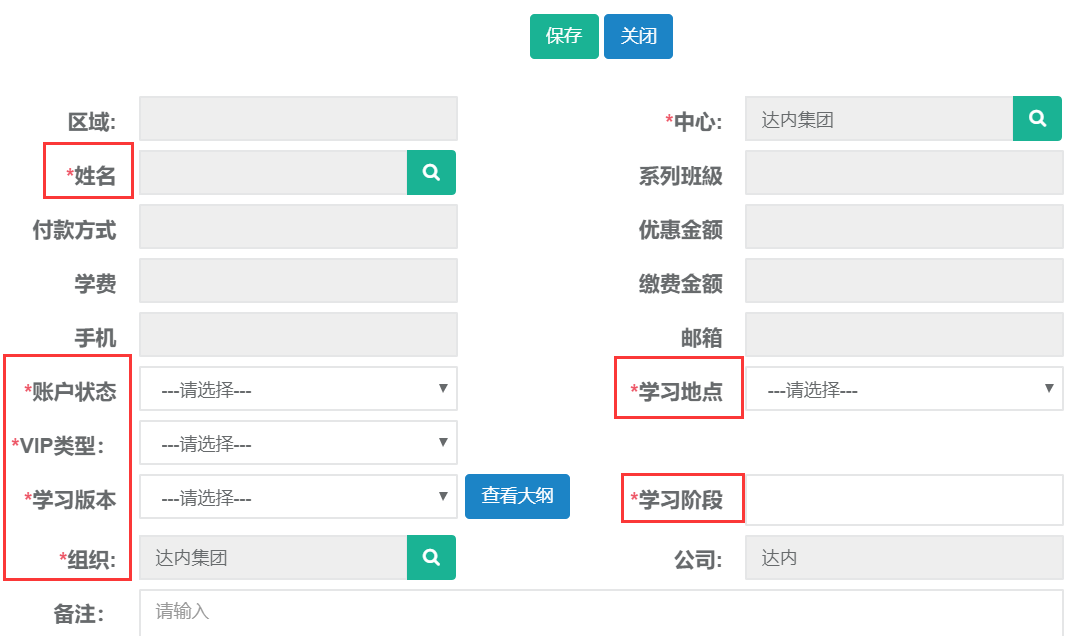Click the 中心 field showing 达内集团

pos(879,119)
